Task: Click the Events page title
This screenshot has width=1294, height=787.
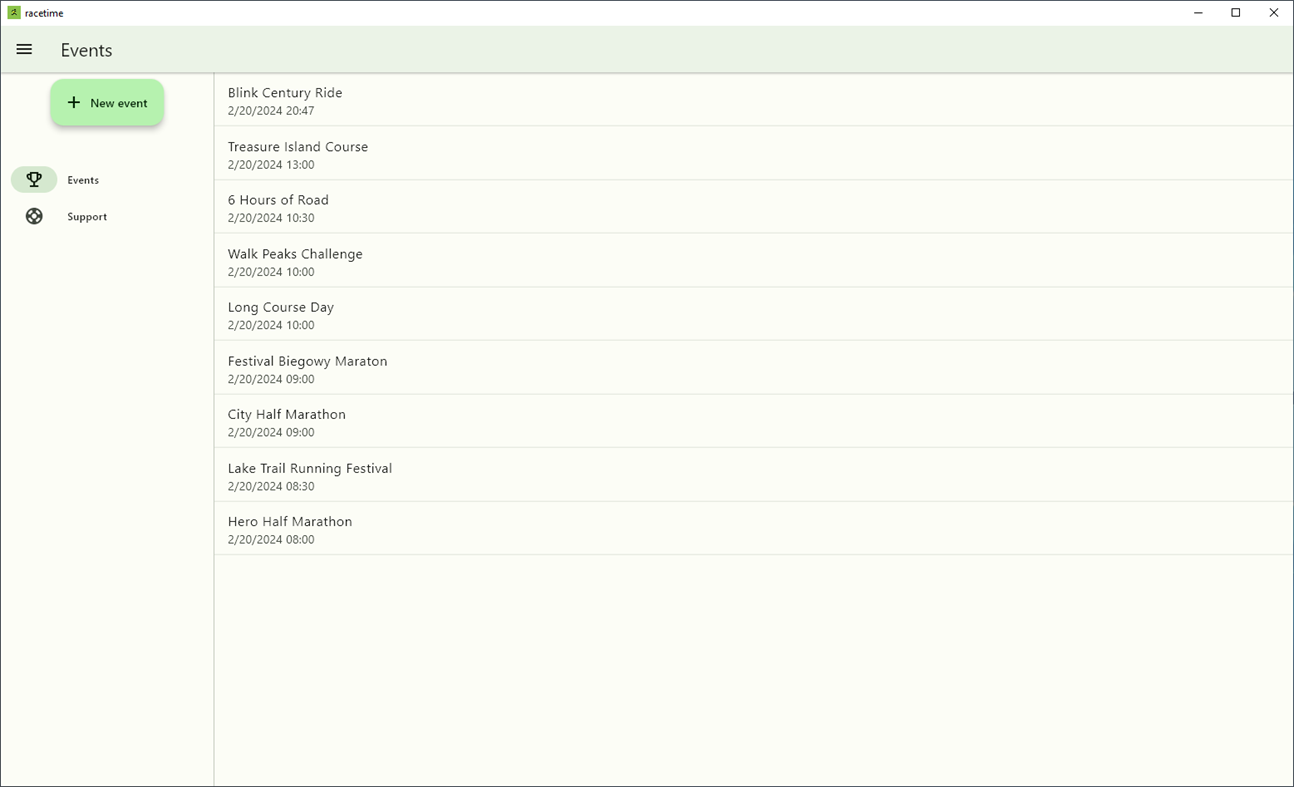Action: pos(86,50)
